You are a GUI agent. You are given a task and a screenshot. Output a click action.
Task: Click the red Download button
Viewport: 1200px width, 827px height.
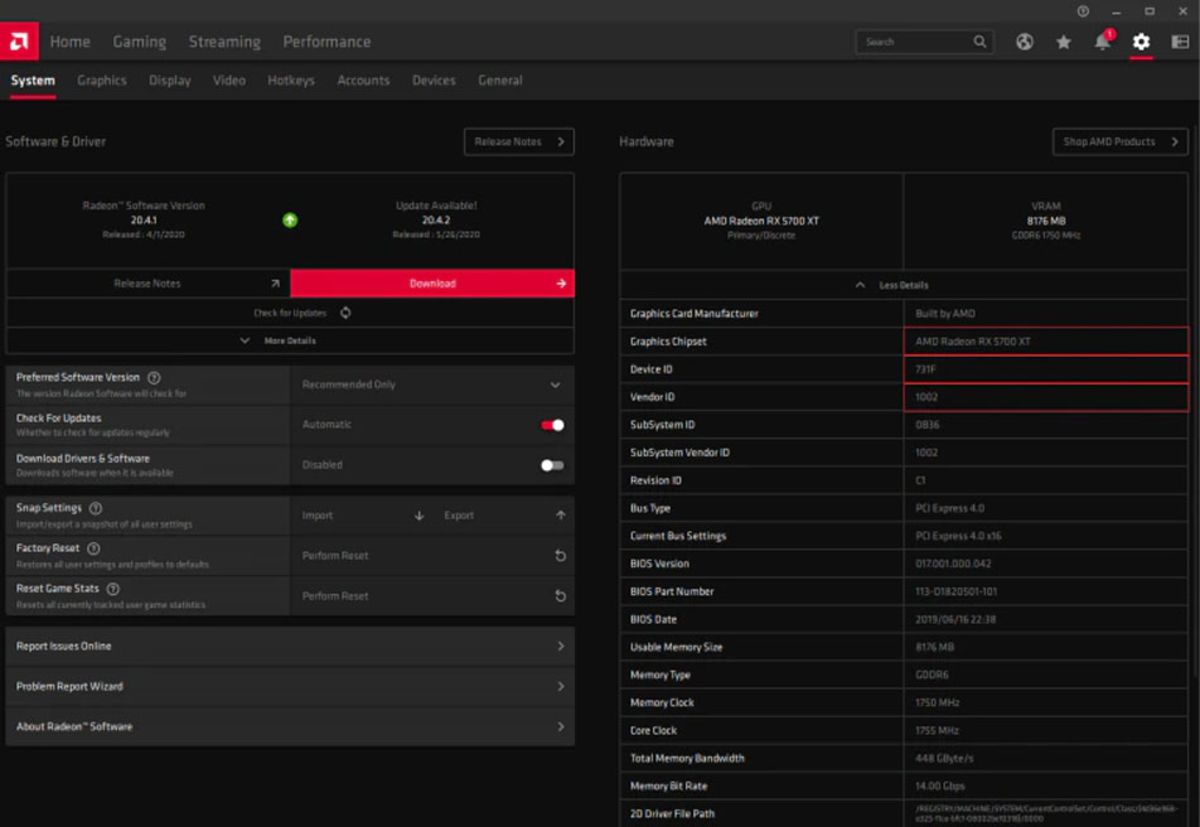[433, 284]
